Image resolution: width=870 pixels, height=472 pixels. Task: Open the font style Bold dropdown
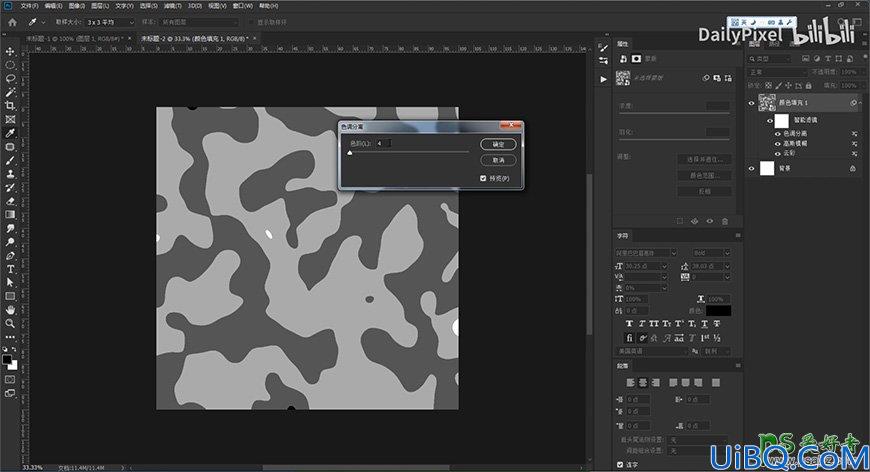[x=711, y=253]
